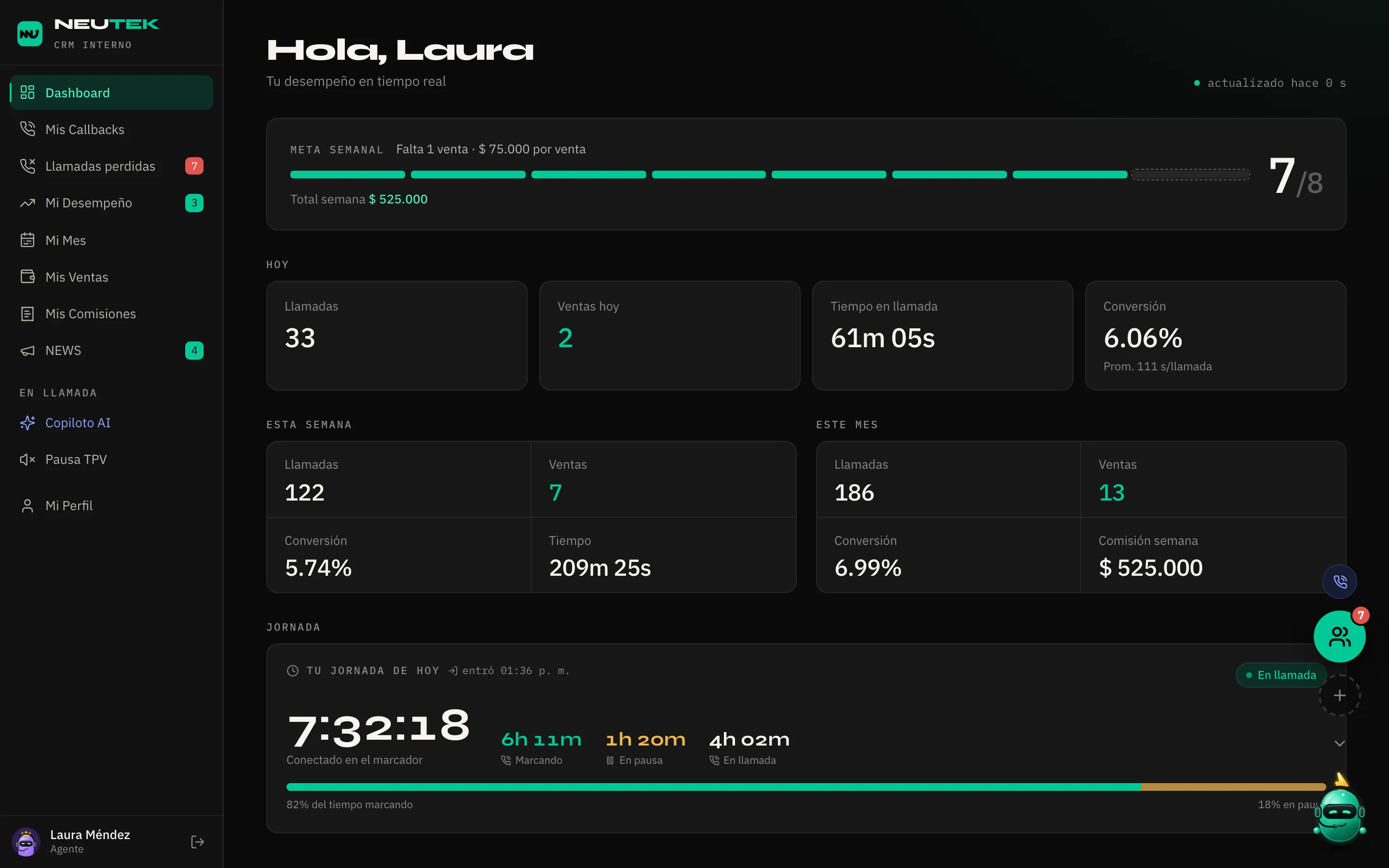Navigate to Mi Desempeño
The width and height of the screenshot is (1389, 868).
click(111, 203)
